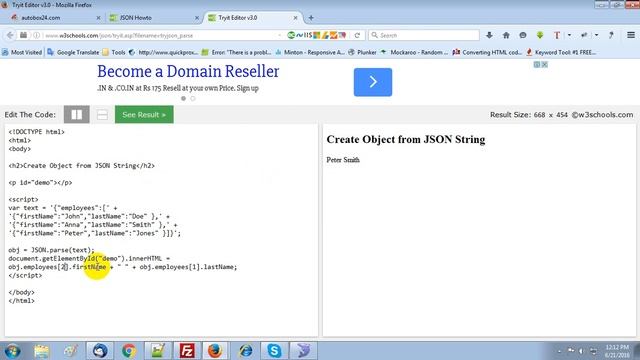The width and height of the screenshot is (640, 360).
Task: Click the <h2>Create Object from JSON String</h2> line
Action: click(82, 166)
